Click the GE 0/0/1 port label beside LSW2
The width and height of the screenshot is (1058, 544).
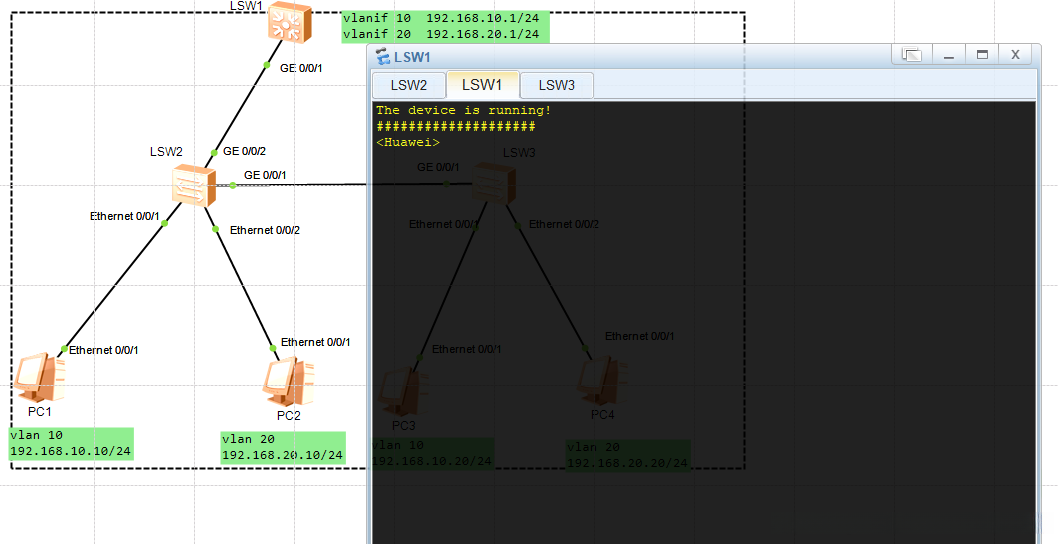tap(265, 175)
